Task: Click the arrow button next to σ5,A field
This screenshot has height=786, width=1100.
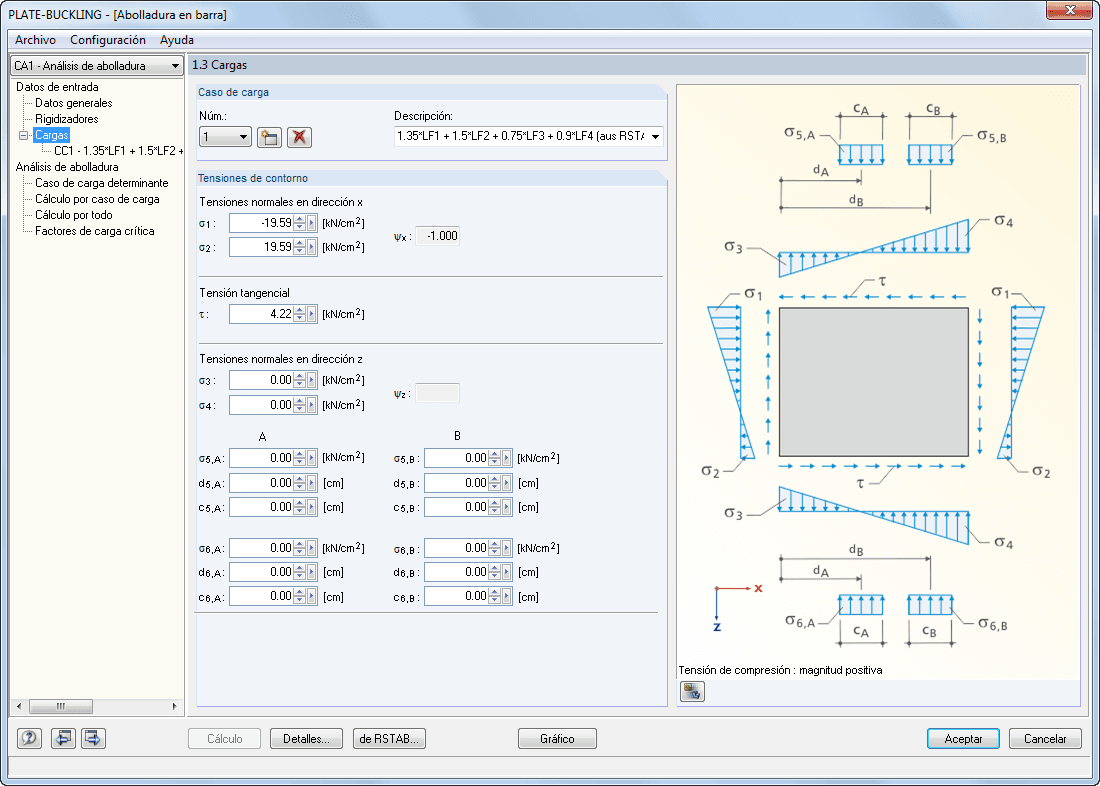Action: pyautogui.click(x=312, y=458)
